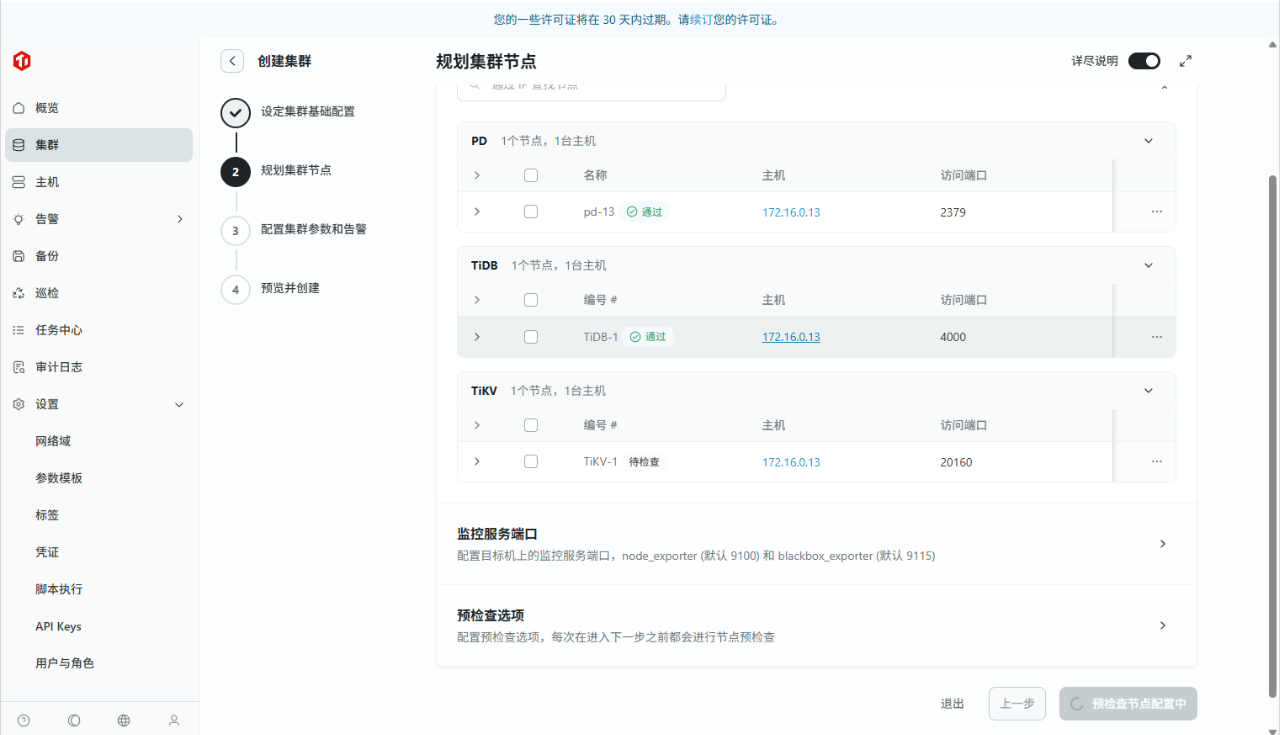
Task: Select step 4 预览并创建
Action: 290,288
